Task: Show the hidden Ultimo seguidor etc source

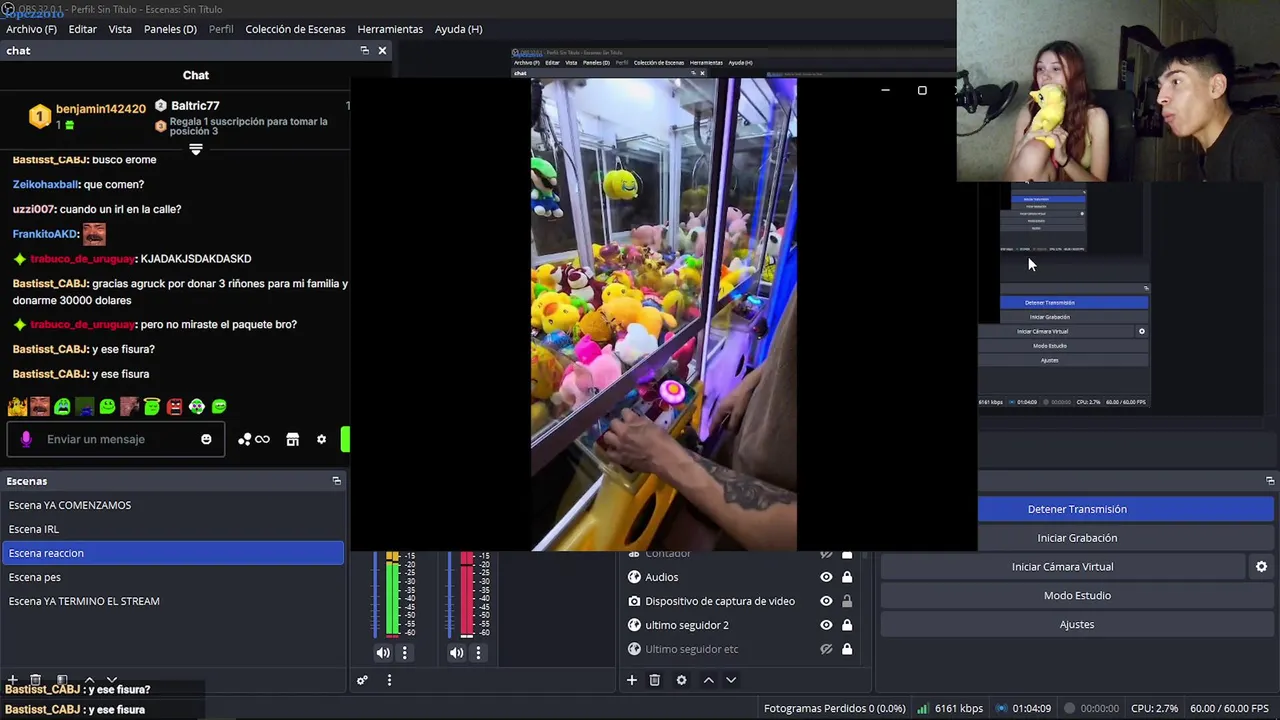Action: (826, 649)
